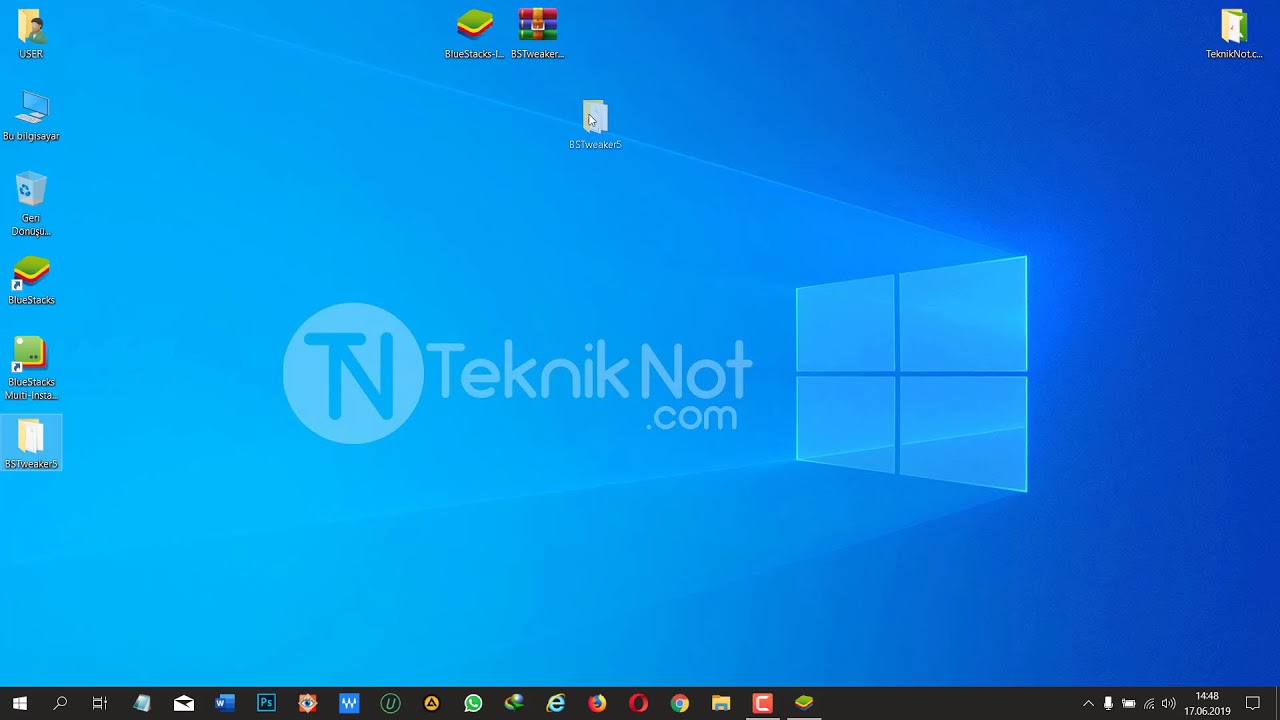The image size is (1280, 720).
Task: Select the highlighted BSTweaker5 folder icon
Action: [31, 444]
